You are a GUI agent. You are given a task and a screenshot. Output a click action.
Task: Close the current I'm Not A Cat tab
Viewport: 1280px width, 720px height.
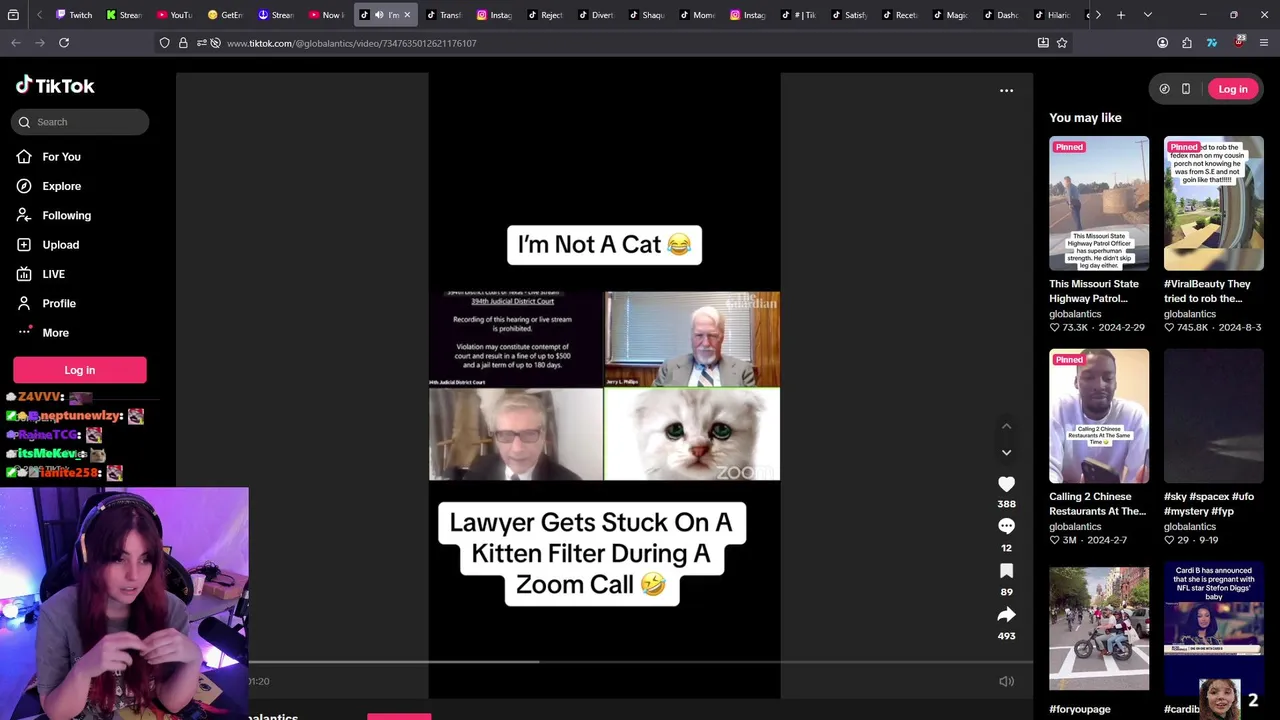click(407, 15)
